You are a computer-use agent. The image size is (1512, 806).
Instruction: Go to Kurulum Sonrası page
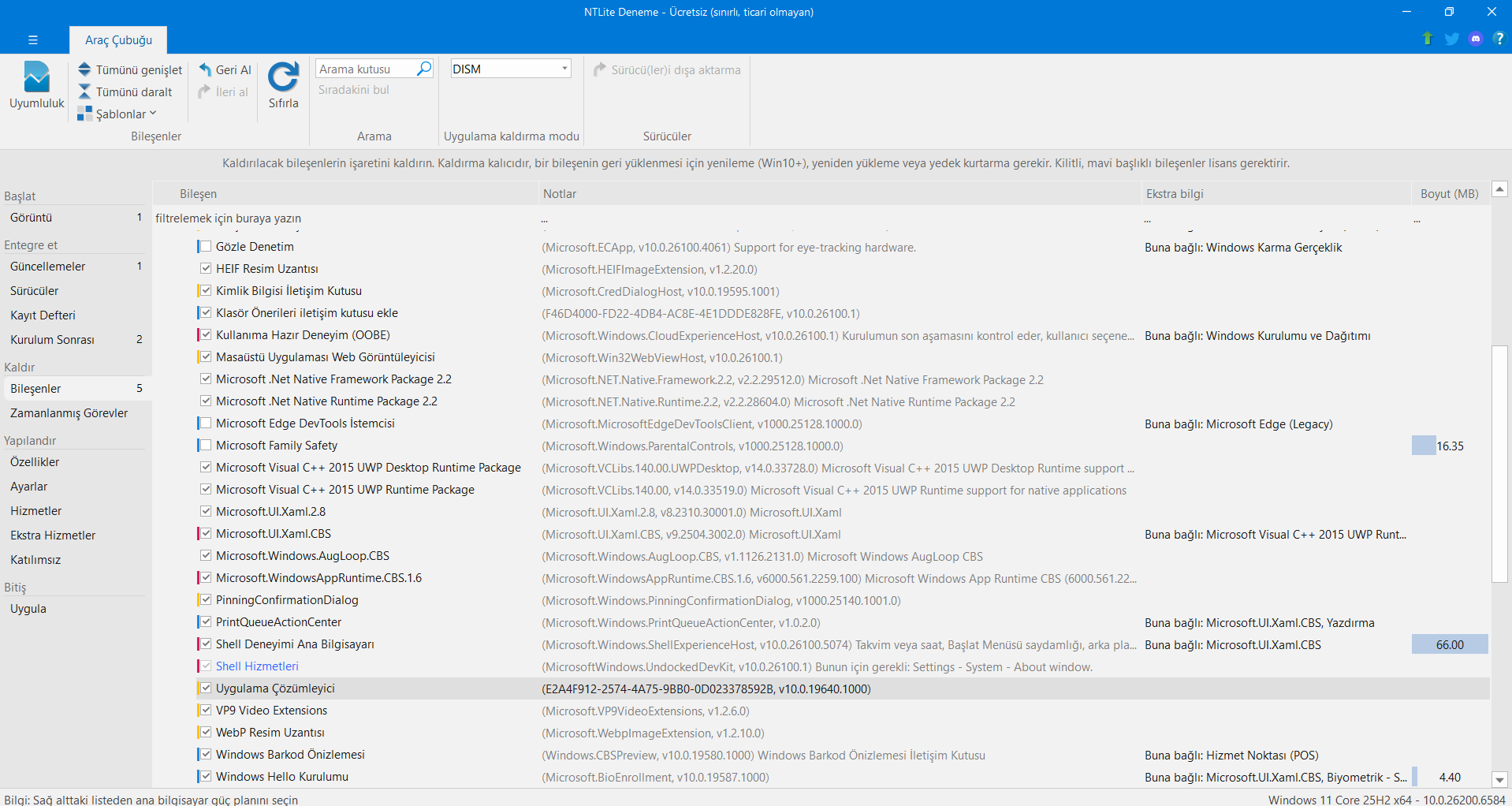pos(75,340)
